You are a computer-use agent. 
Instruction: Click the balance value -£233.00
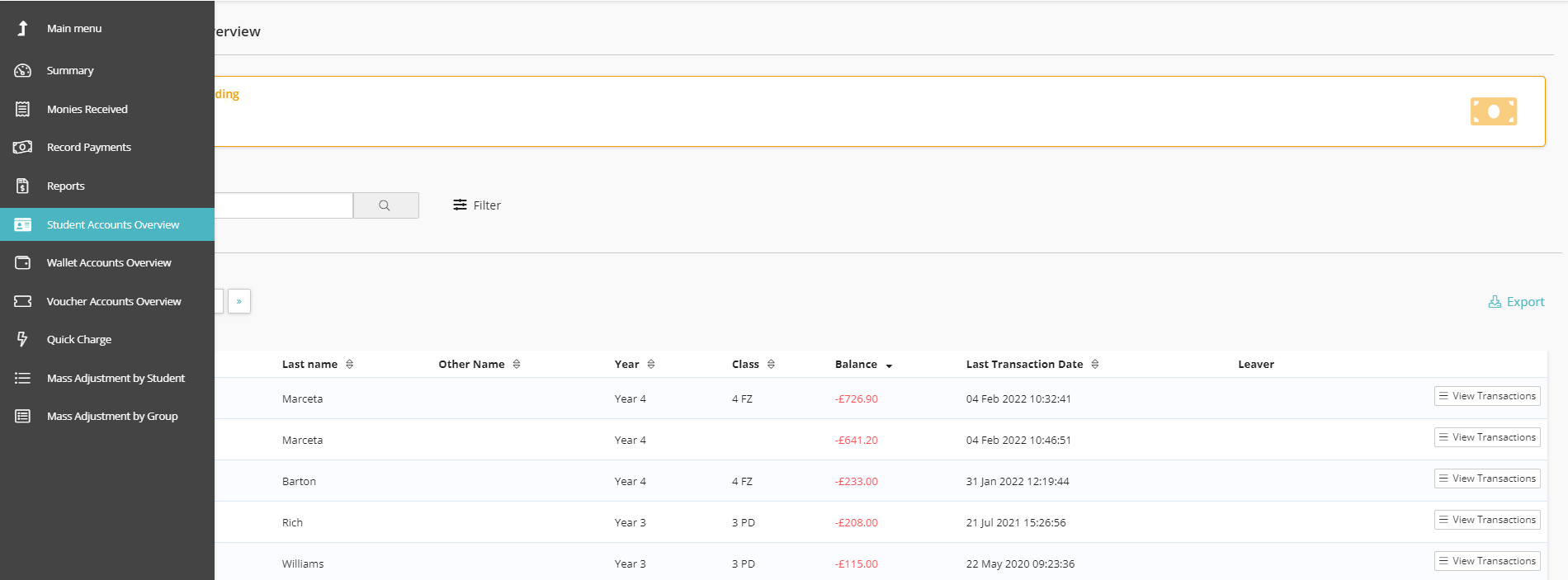point(857,482)
